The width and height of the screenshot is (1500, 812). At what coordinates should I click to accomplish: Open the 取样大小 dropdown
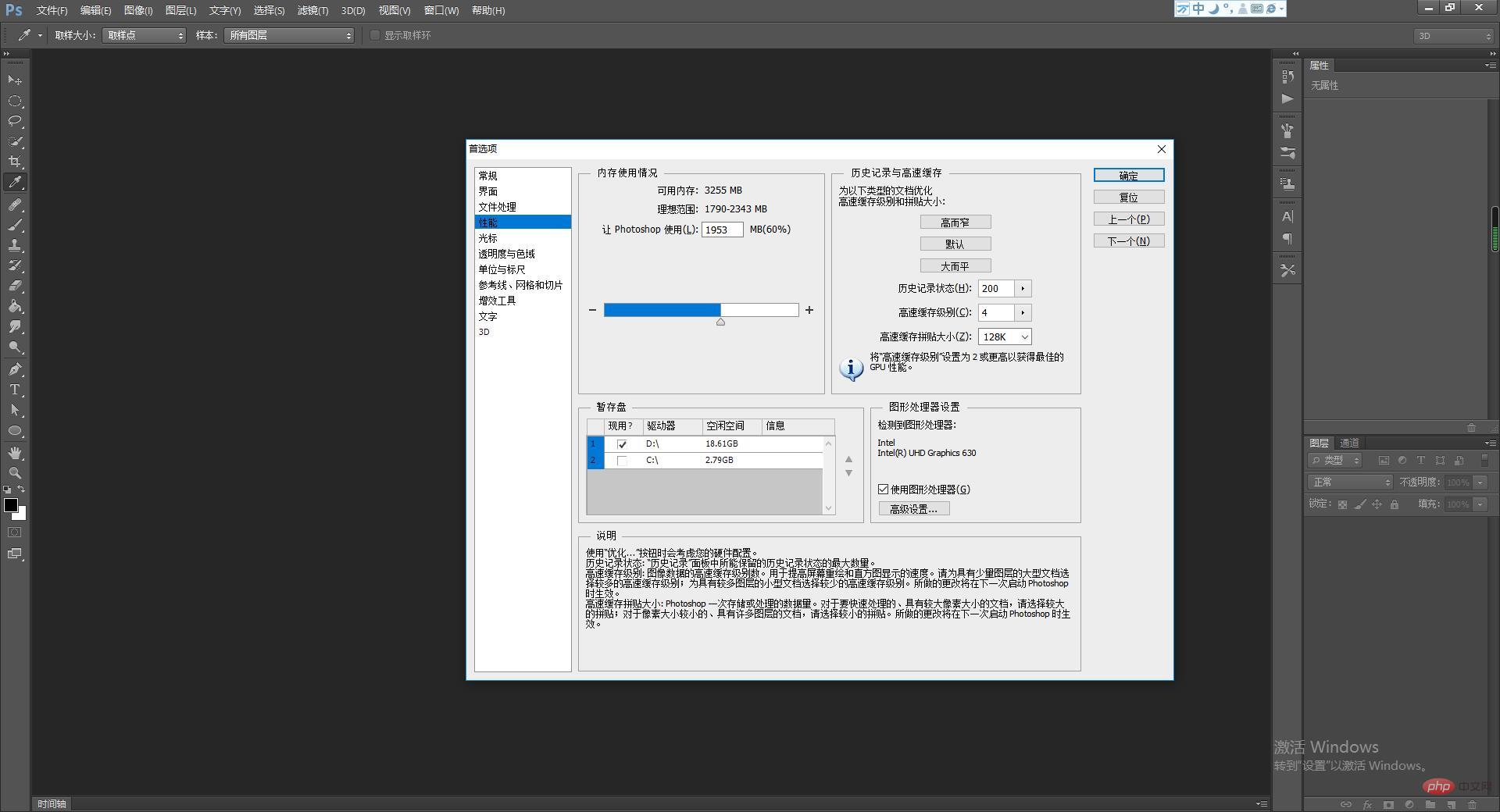pos(145,35)
